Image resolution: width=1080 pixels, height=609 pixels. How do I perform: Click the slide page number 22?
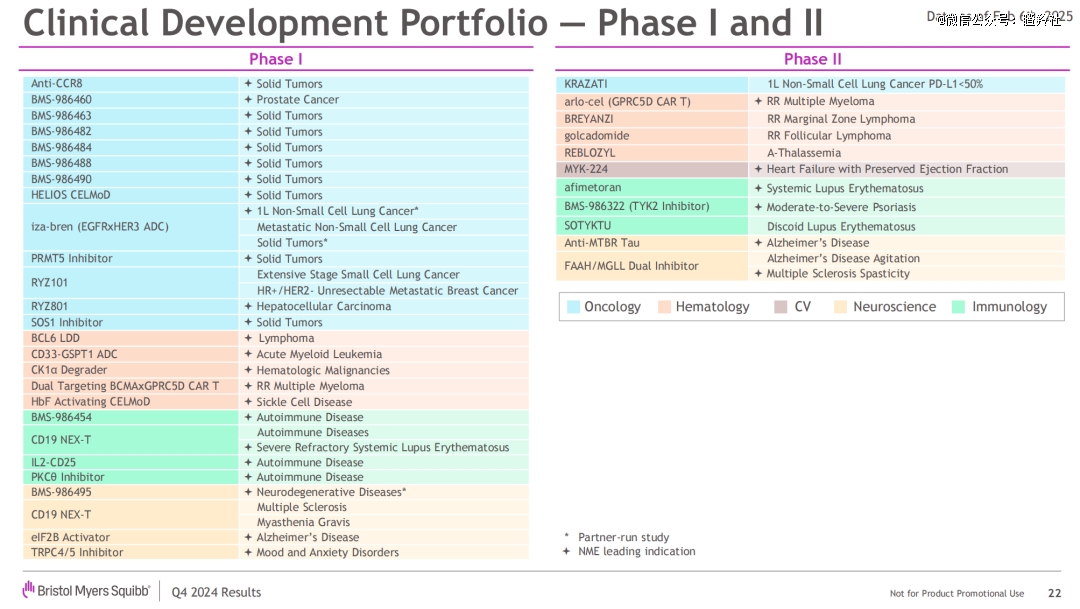click(x=1054, y=593)
